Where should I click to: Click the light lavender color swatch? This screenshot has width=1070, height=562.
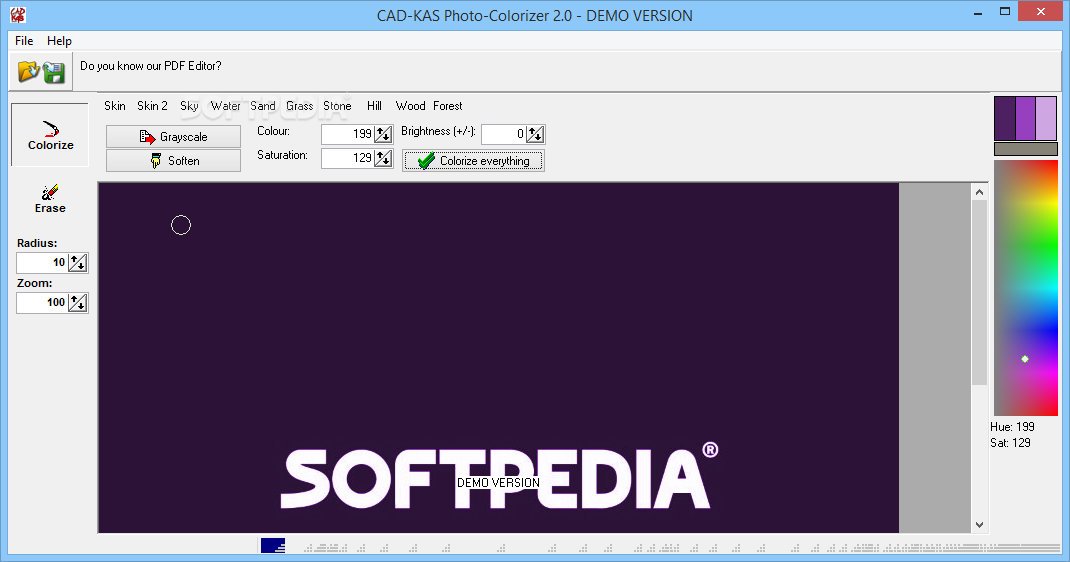pyautogui.click(x=1046, y=119)
